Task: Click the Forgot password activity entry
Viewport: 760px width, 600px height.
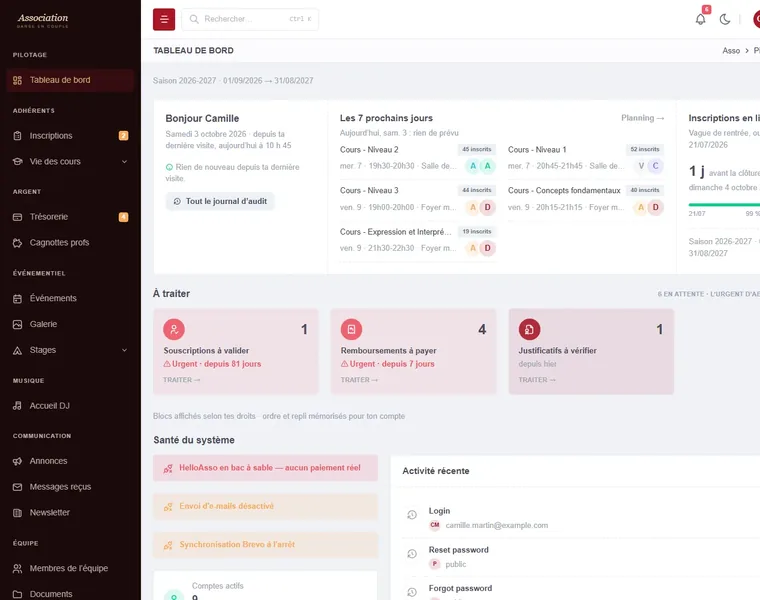Action: click(x=581, y=590)
